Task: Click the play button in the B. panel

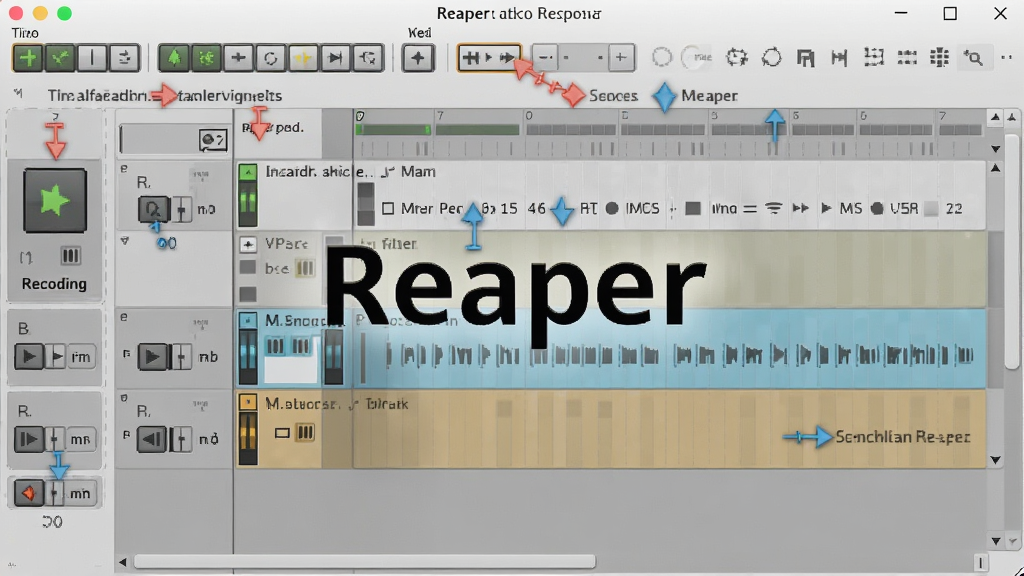Action: coord(29,357)
